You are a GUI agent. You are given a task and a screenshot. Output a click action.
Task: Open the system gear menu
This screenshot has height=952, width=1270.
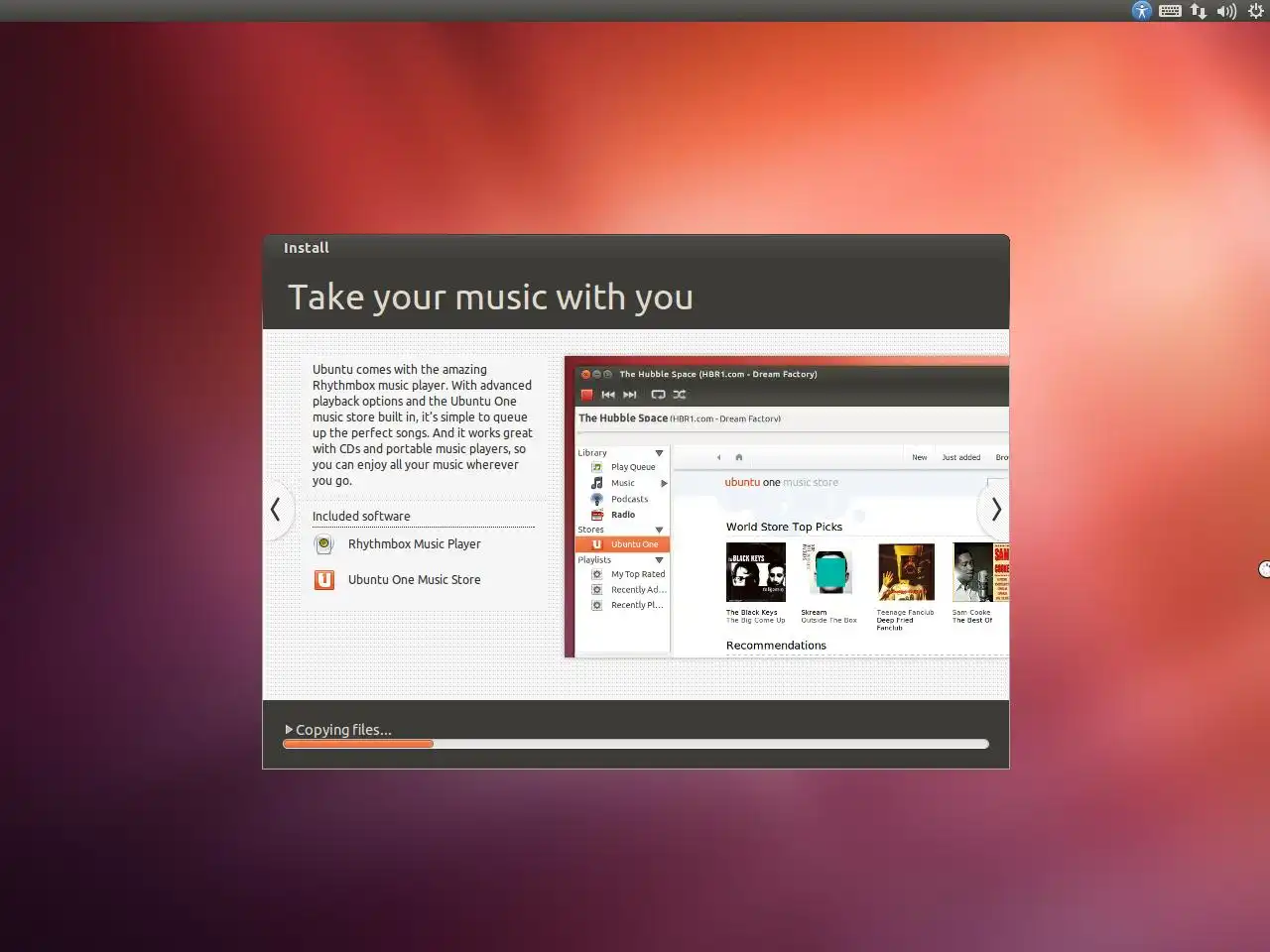tap(1255, 11)
